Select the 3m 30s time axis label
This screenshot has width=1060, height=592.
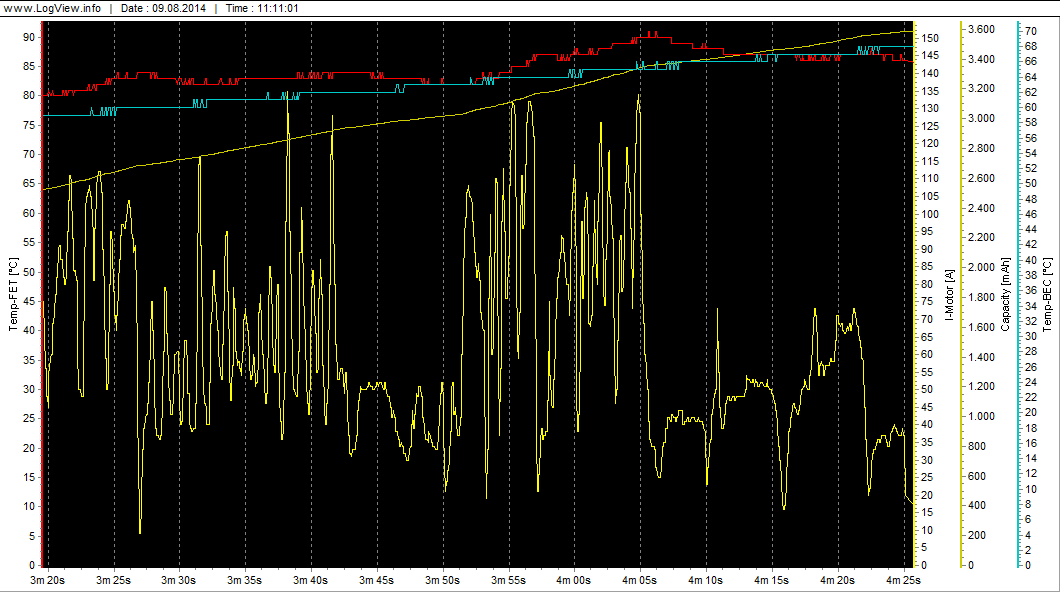click(x=178, y=580)
